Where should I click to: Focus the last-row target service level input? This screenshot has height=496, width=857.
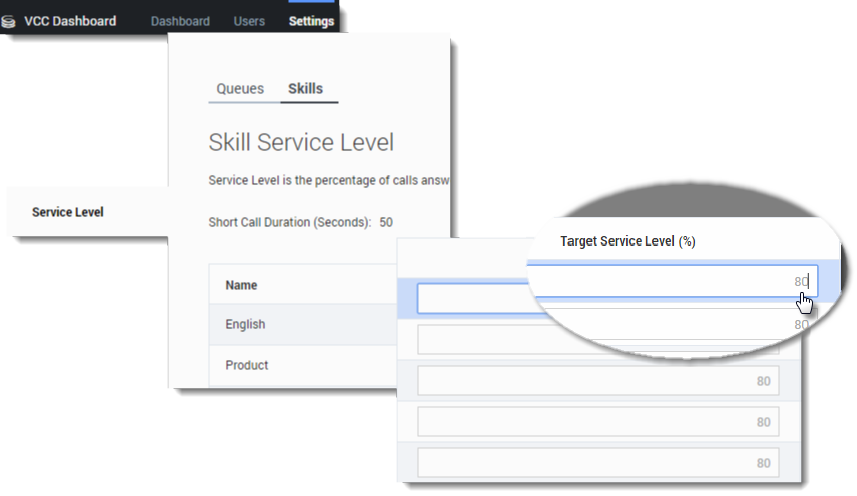pyautogui.click(x=597, y=463)
